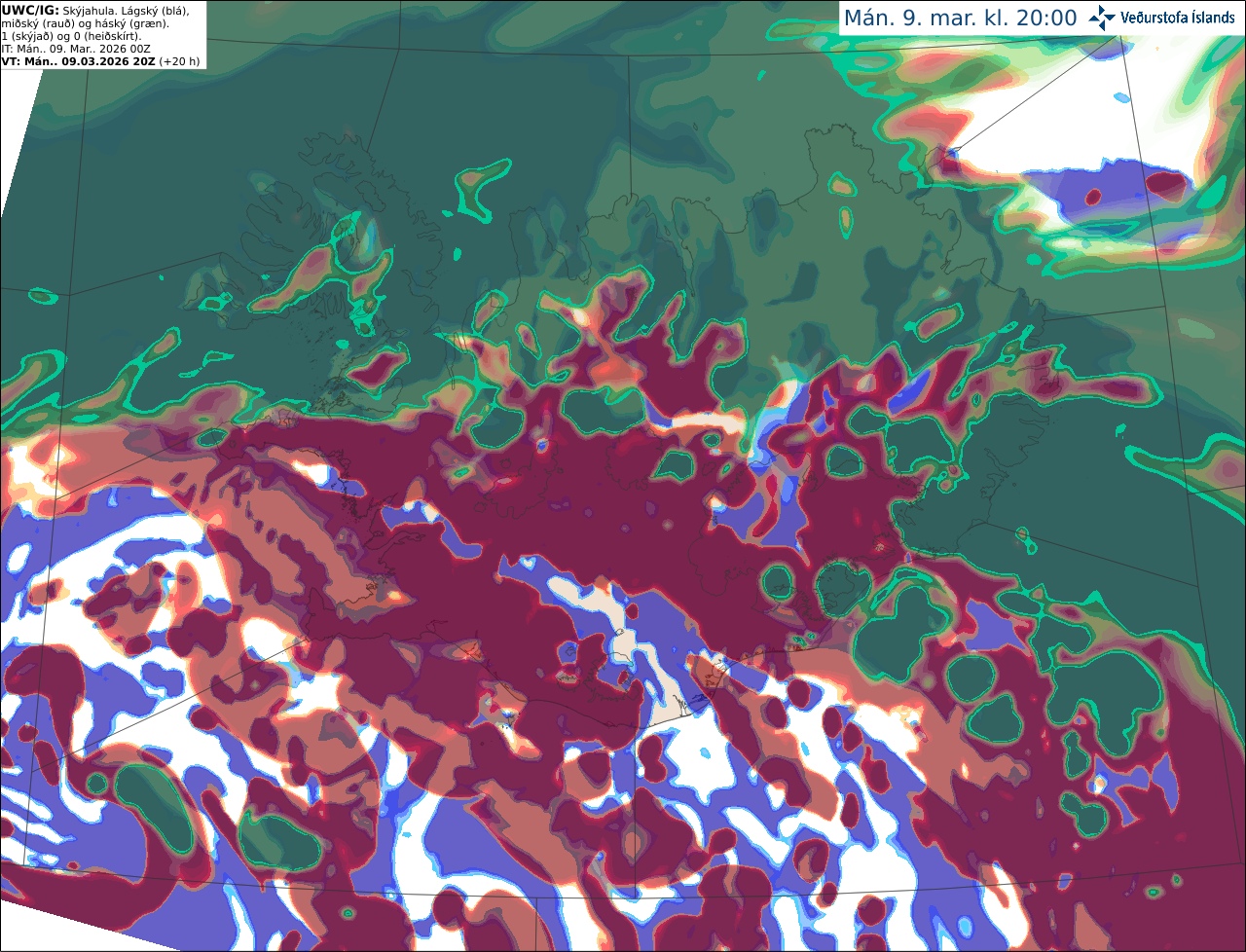Click the 'Skýjahula. Lágský (blá),' legend text
This screenshot has height=952, width=1246.
click(x=126, y=10)
